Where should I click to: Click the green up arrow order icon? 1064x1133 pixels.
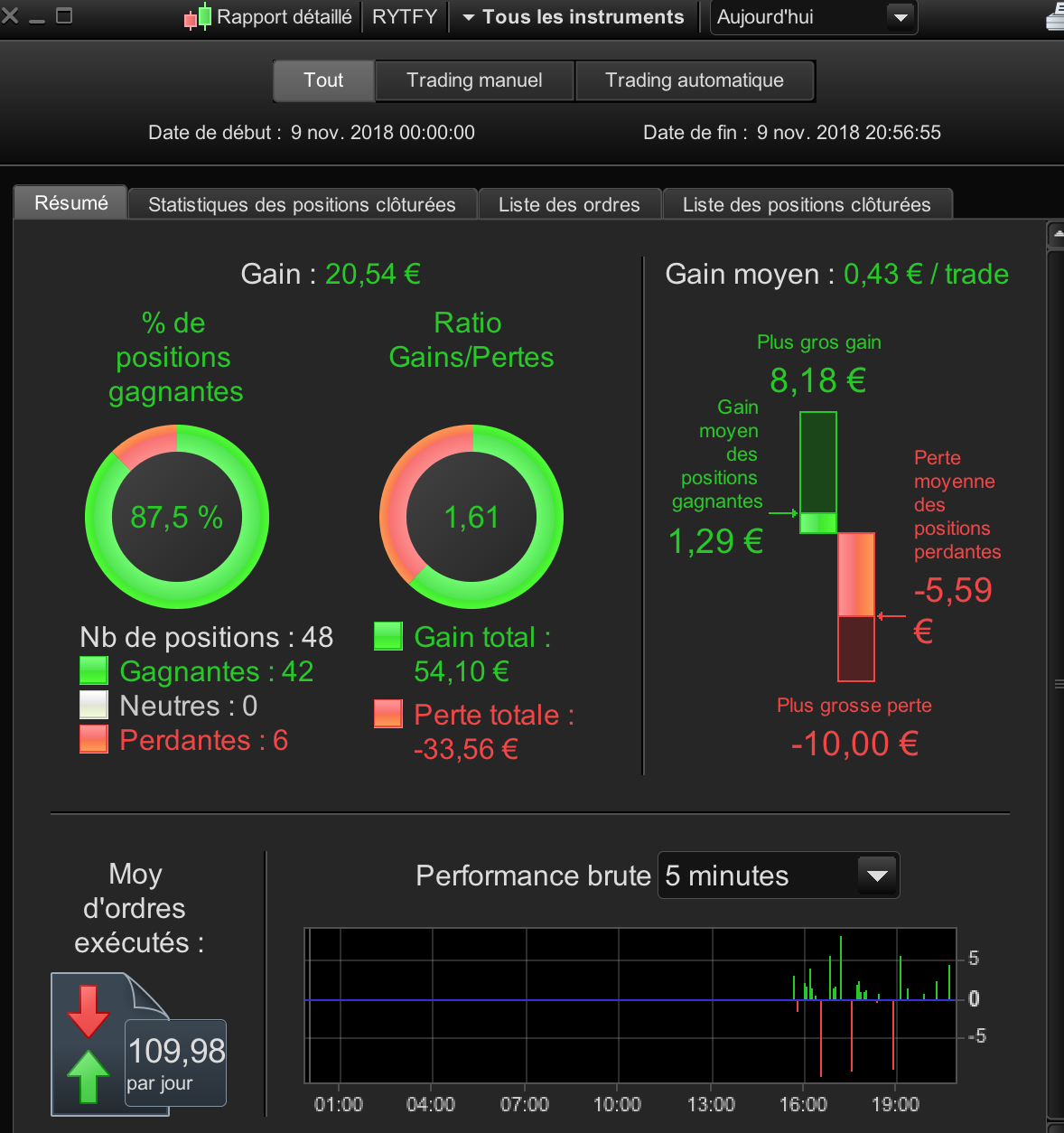point(88,1076)
